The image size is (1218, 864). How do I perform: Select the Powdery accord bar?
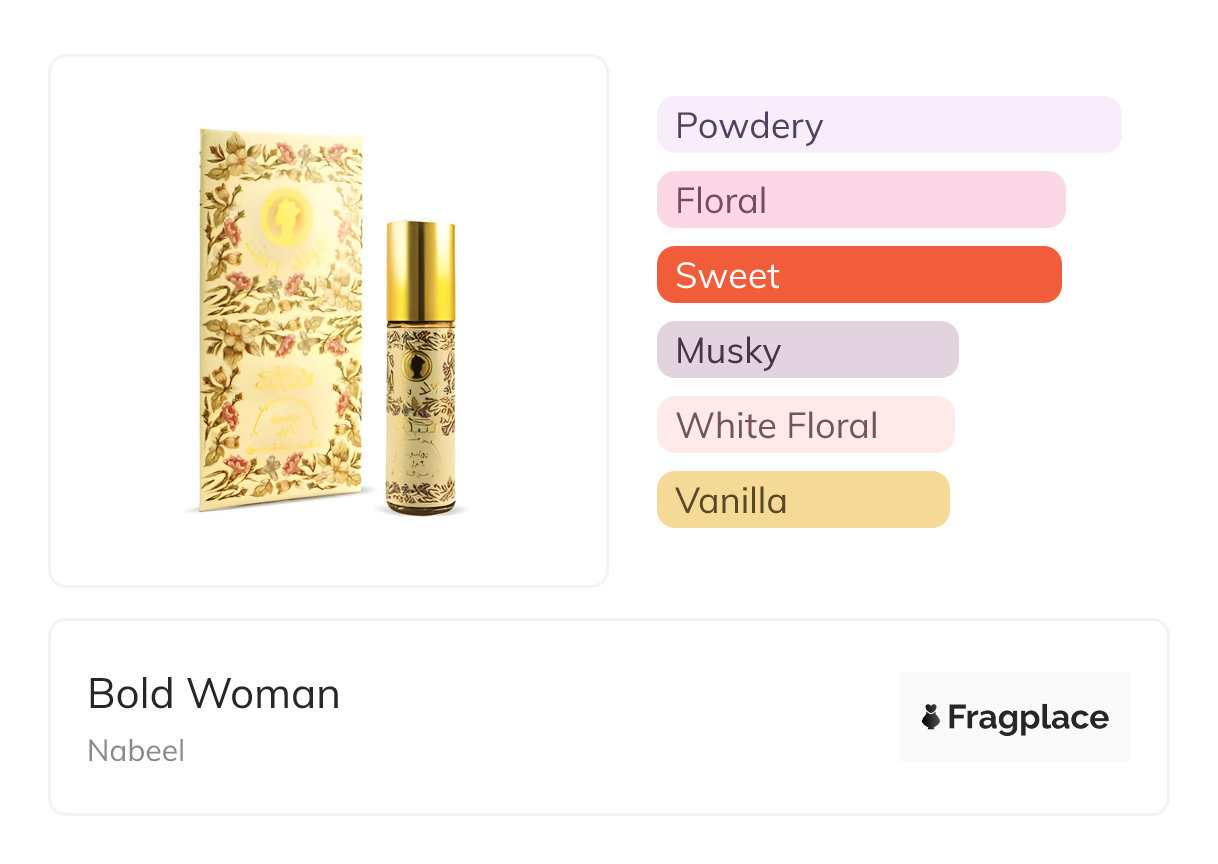click(889, 125)
